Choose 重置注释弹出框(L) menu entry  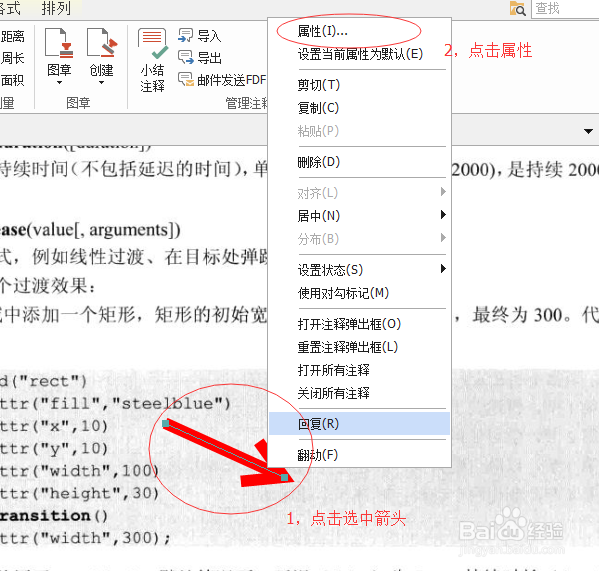pyautogui.click(x=359, y=347)
